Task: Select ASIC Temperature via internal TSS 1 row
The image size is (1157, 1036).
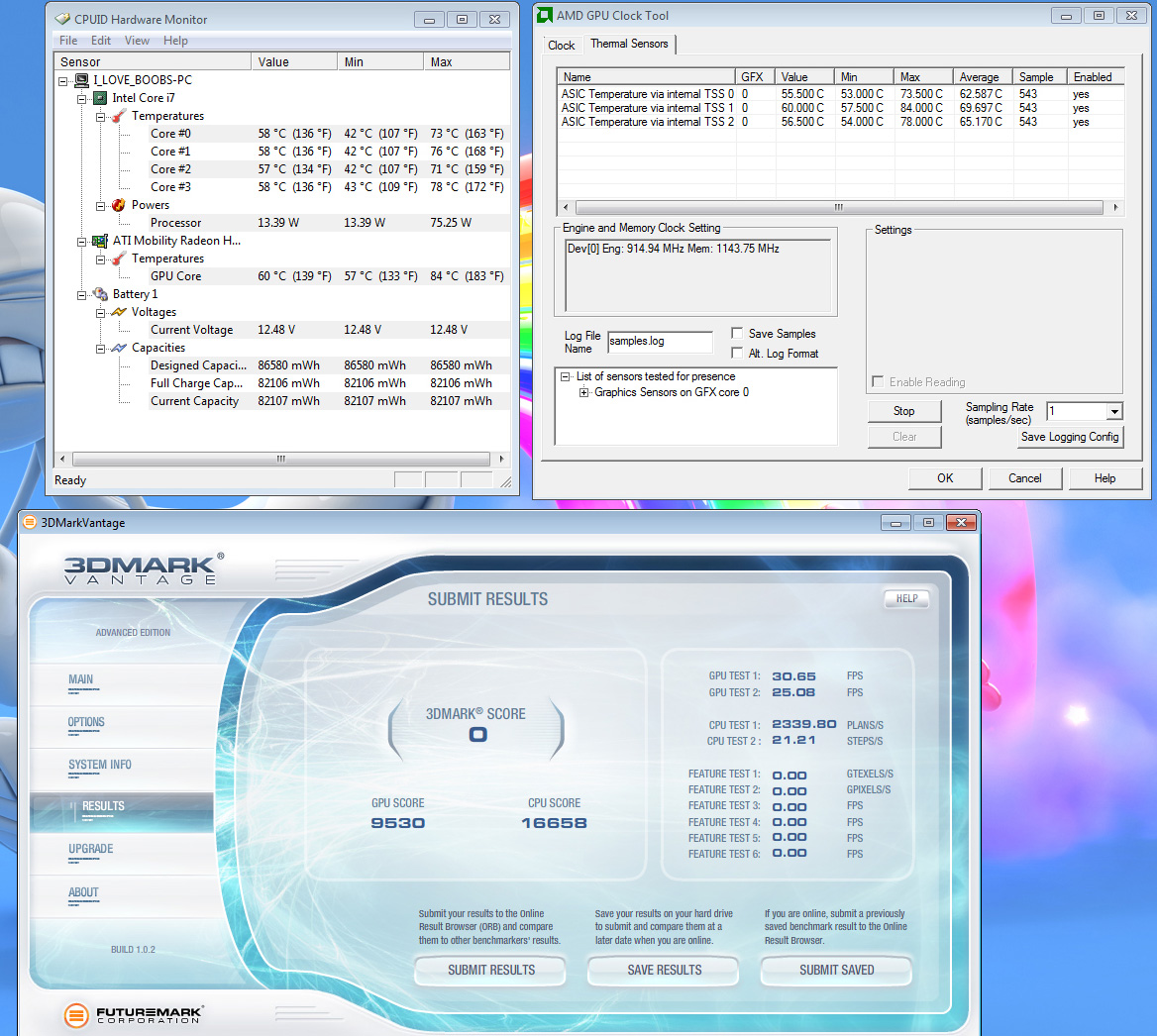Action: pyautogui.click(x=840, y=108)
